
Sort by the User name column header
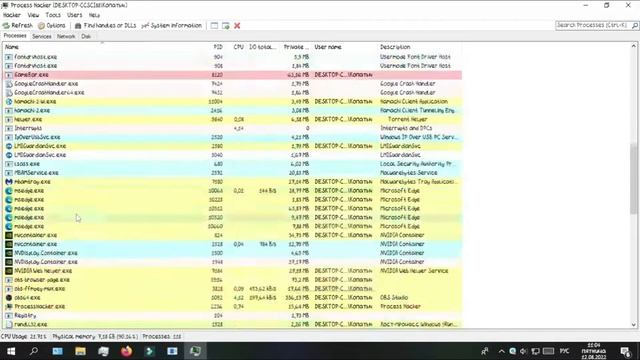[328, 47]
